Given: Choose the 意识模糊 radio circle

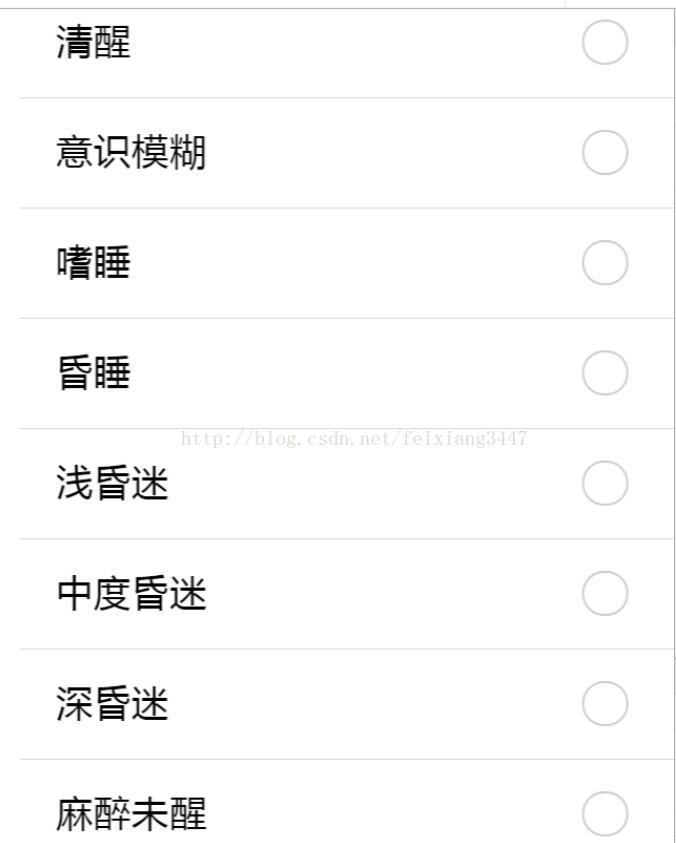Looking at the screenshot, I should pyautogui.click(x=604, y=153).
